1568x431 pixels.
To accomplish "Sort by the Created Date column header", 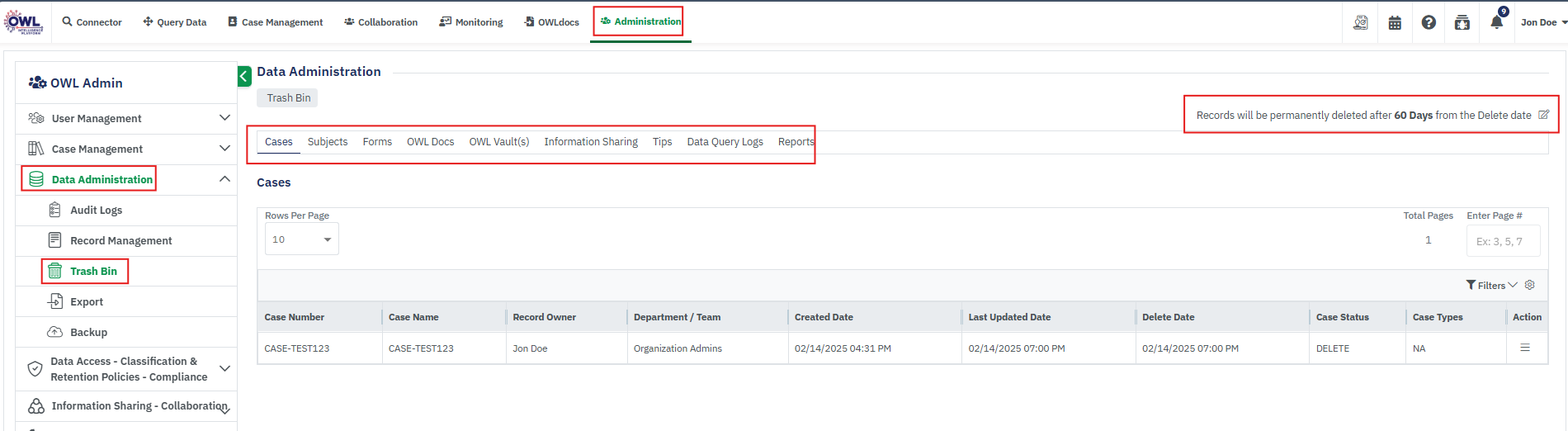I will [824, 317].
